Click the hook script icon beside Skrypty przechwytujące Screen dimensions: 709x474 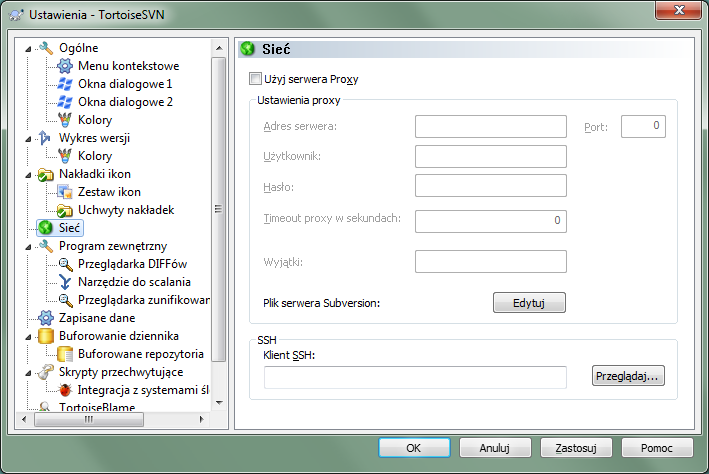click(45, 372)
